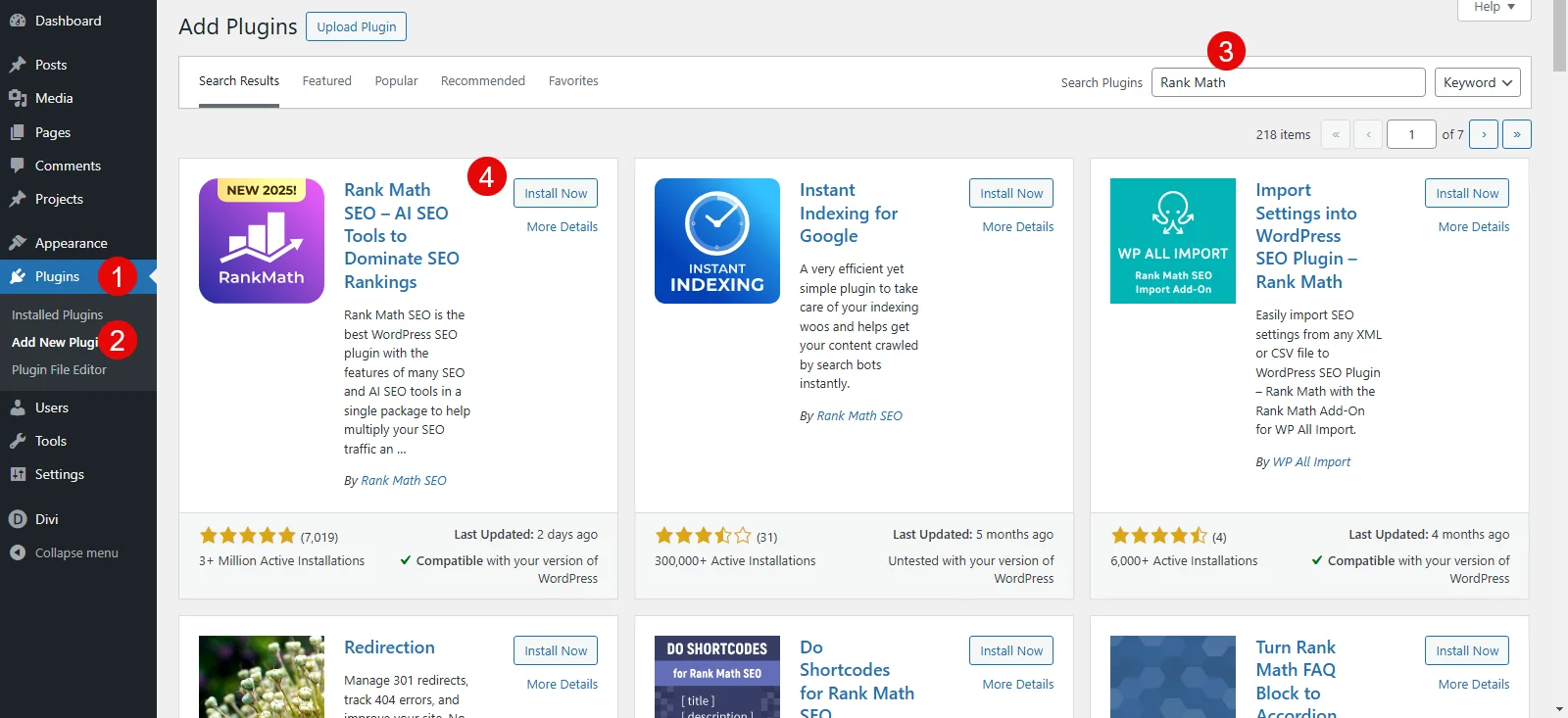Expand the Help dropdown tab
Screen dimensions: 1568x718
click(x=1494, y=8)
